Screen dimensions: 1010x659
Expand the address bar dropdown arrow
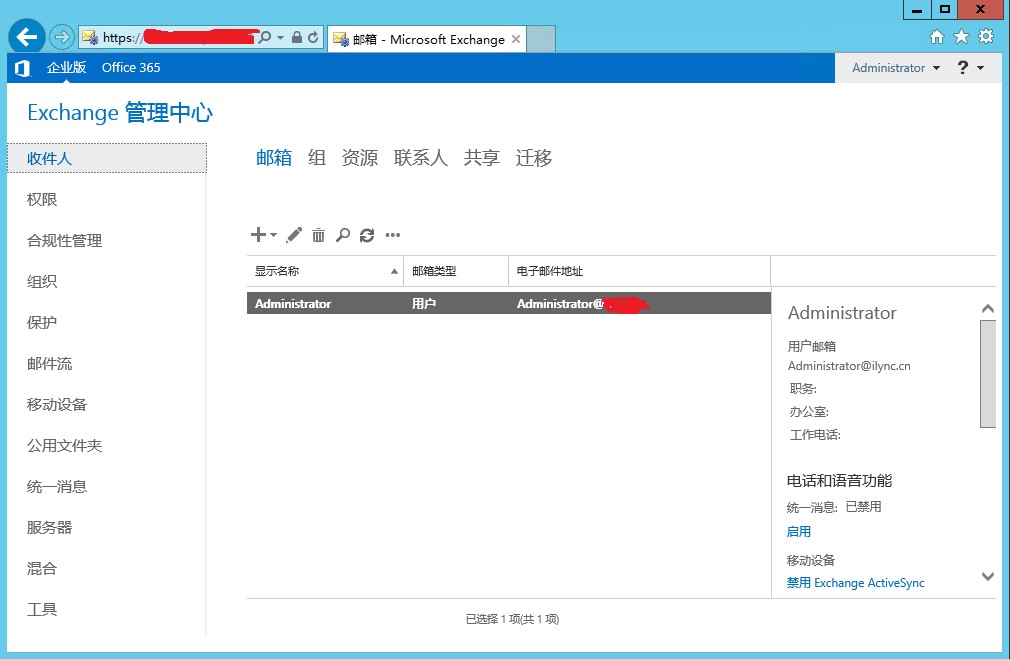280,38
